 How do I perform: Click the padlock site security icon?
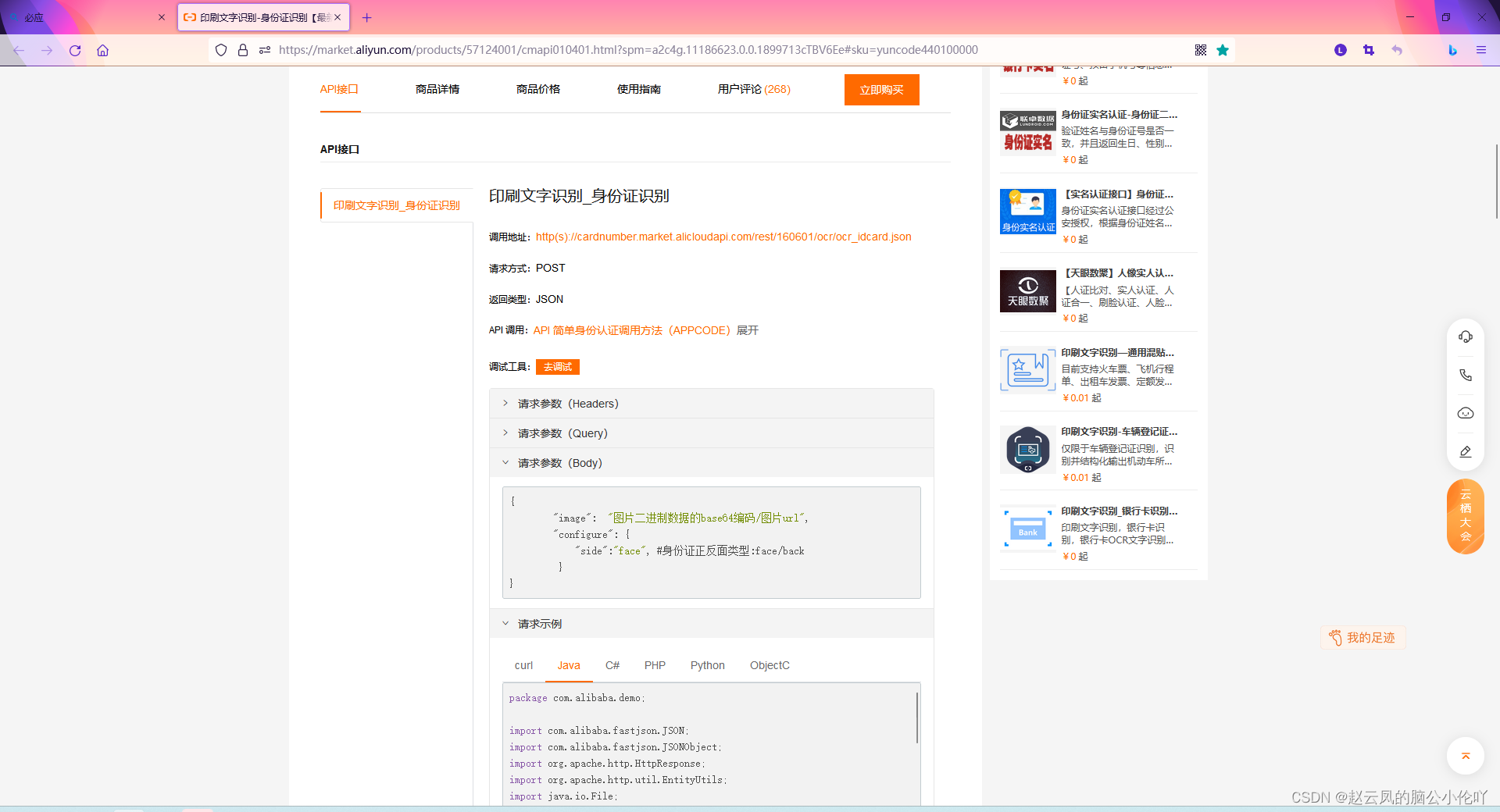243,50
